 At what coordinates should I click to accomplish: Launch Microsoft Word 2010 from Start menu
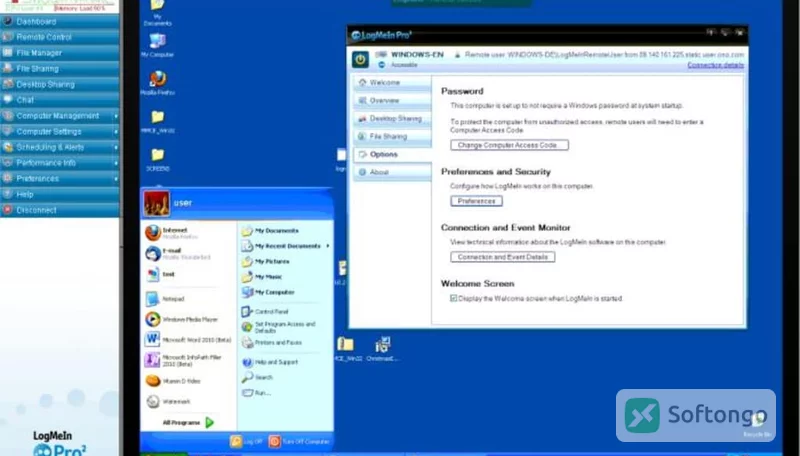click(188, 340)
